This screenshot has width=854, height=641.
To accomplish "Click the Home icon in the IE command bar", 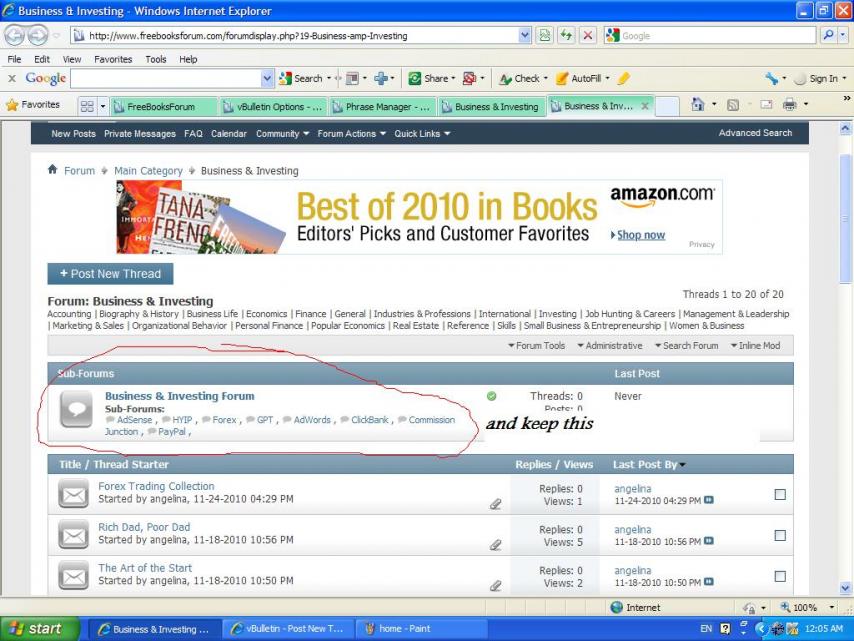I will (x=697, y=104).
